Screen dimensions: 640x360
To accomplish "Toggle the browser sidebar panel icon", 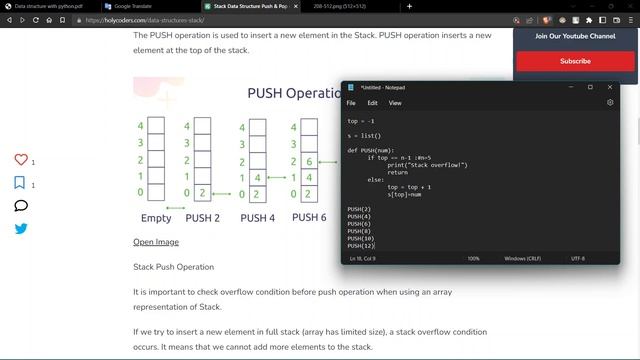I will (x=602, y=20).
